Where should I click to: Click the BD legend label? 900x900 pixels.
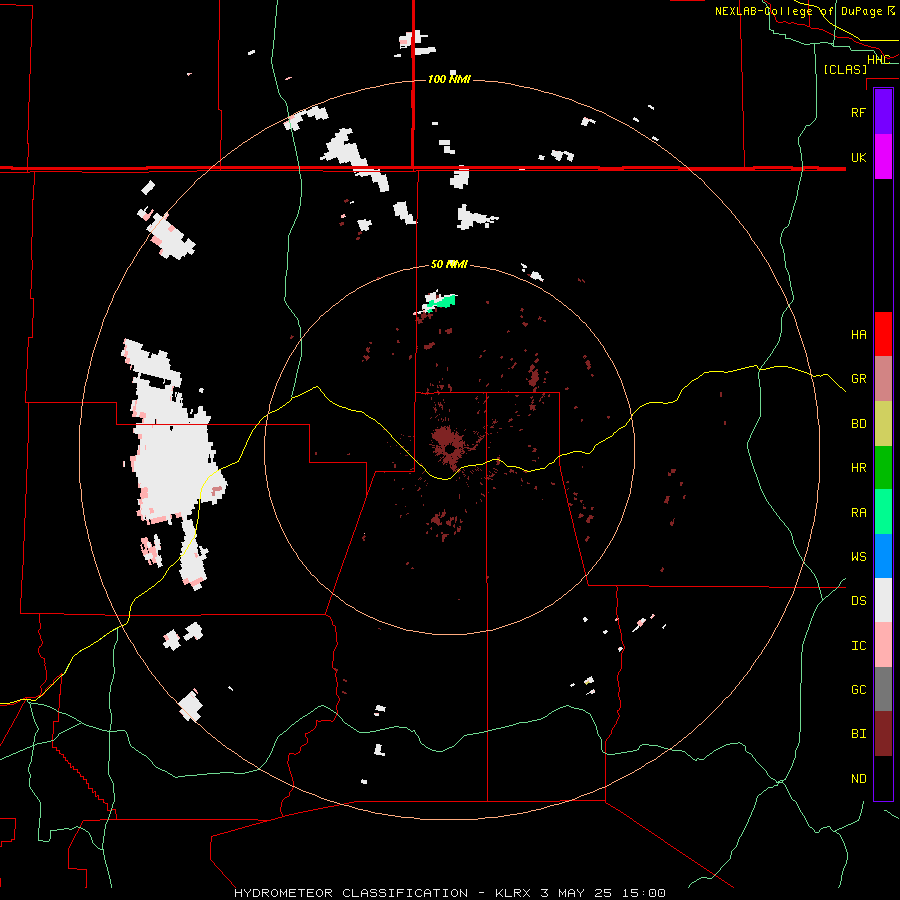pos(858,424)
